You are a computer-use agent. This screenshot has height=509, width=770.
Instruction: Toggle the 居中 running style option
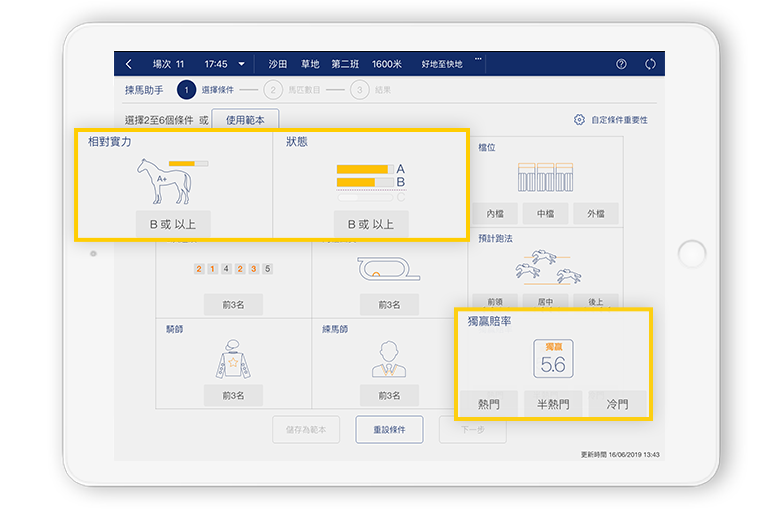click(546, 301)
